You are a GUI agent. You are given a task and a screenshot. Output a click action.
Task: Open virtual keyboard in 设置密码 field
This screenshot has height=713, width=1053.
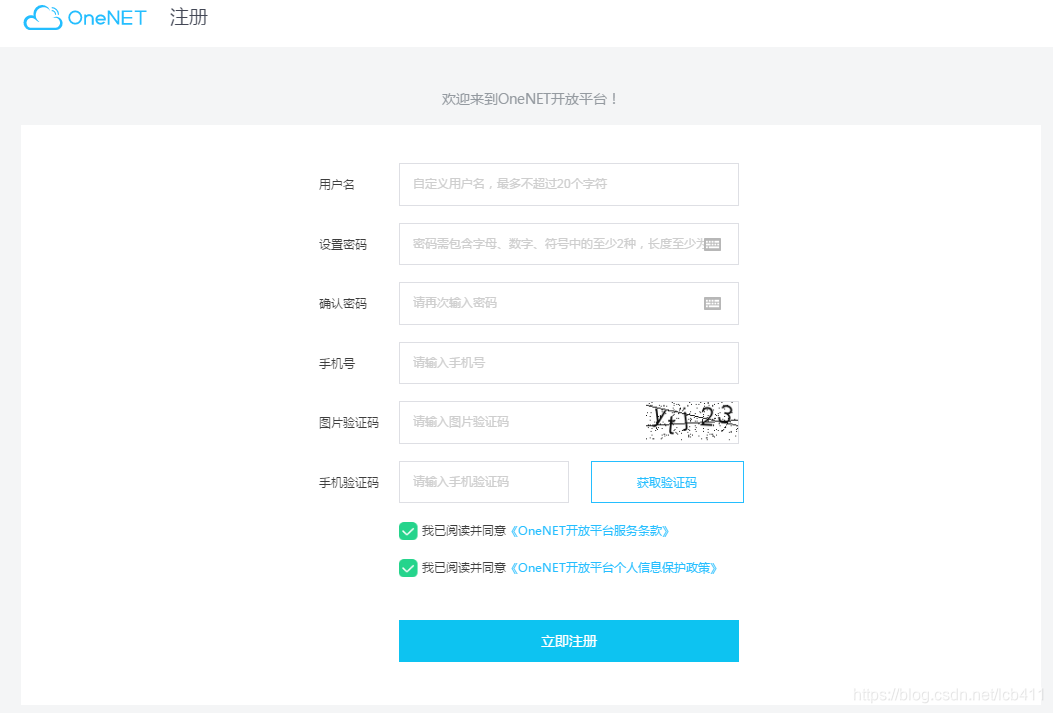713,244
